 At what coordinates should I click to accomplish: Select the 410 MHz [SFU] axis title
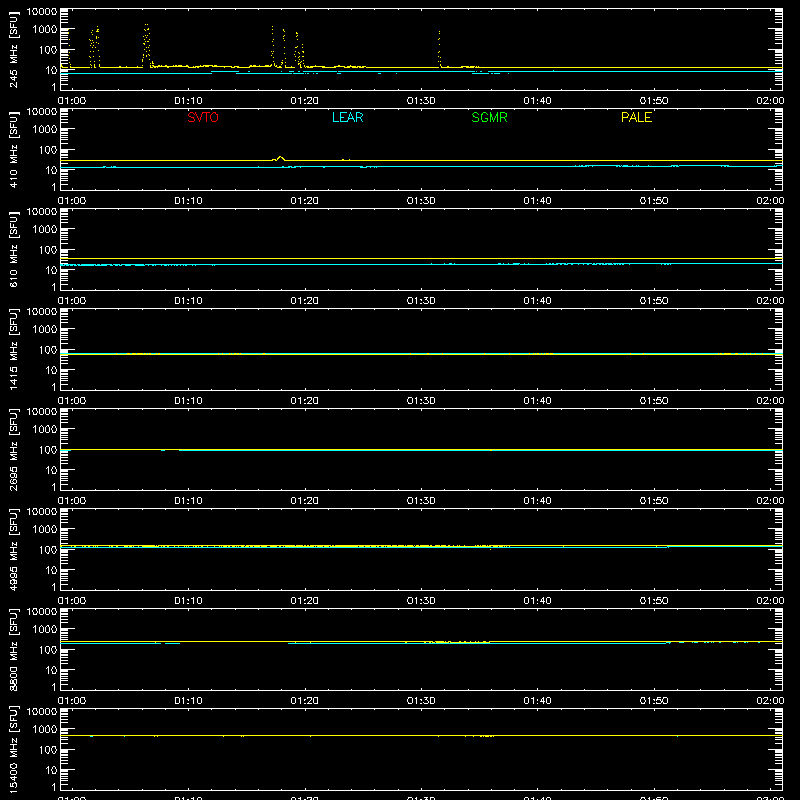pyautogui.click(x=14, y=149)
